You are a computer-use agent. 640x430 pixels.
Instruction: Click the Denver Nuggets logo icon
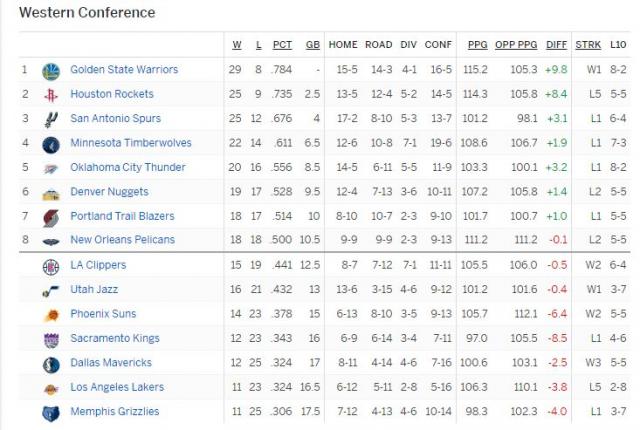[51, 192]
